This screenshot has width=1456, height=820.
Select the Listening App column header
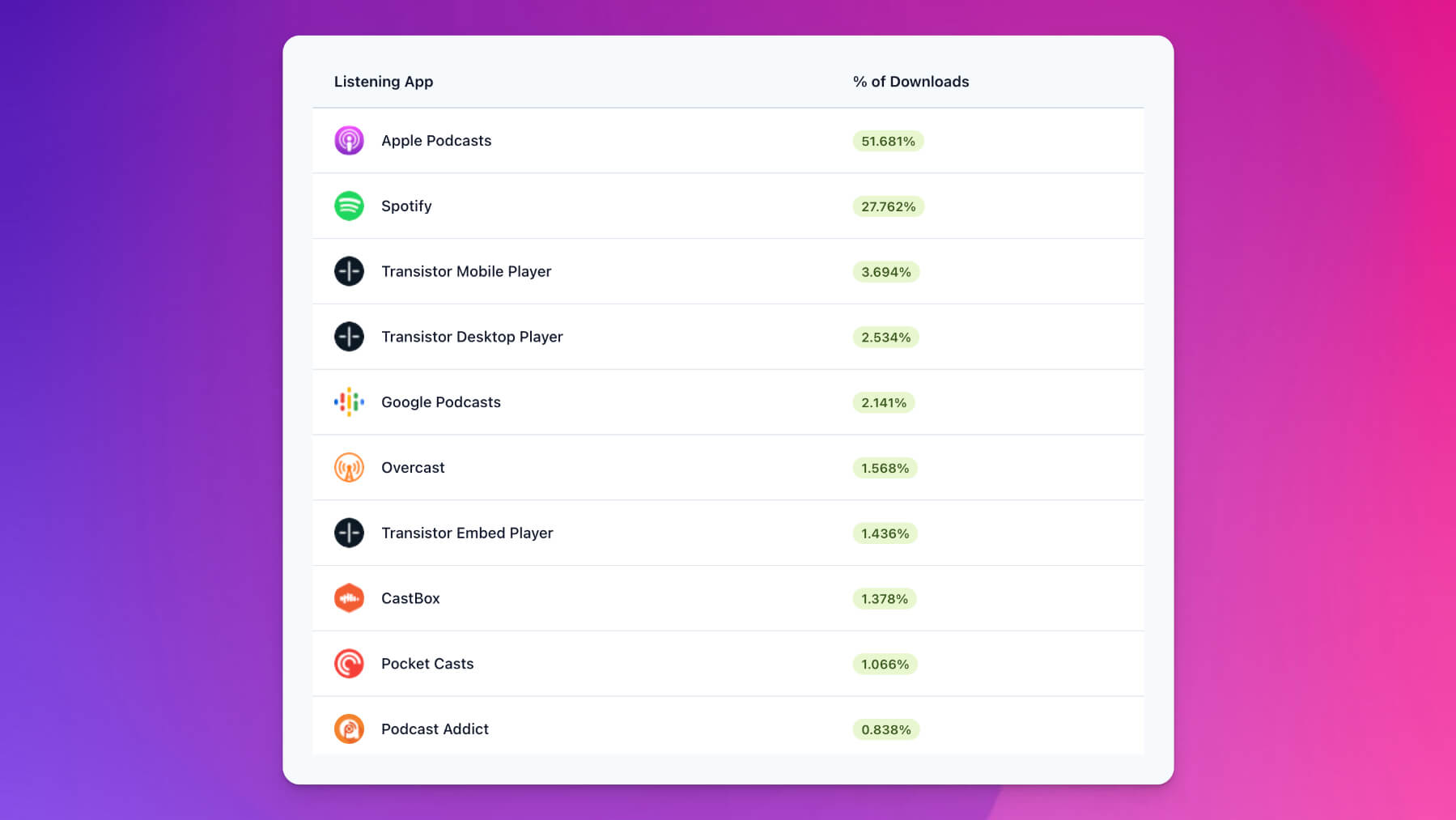pyautogui.click(x=384, y=82)
